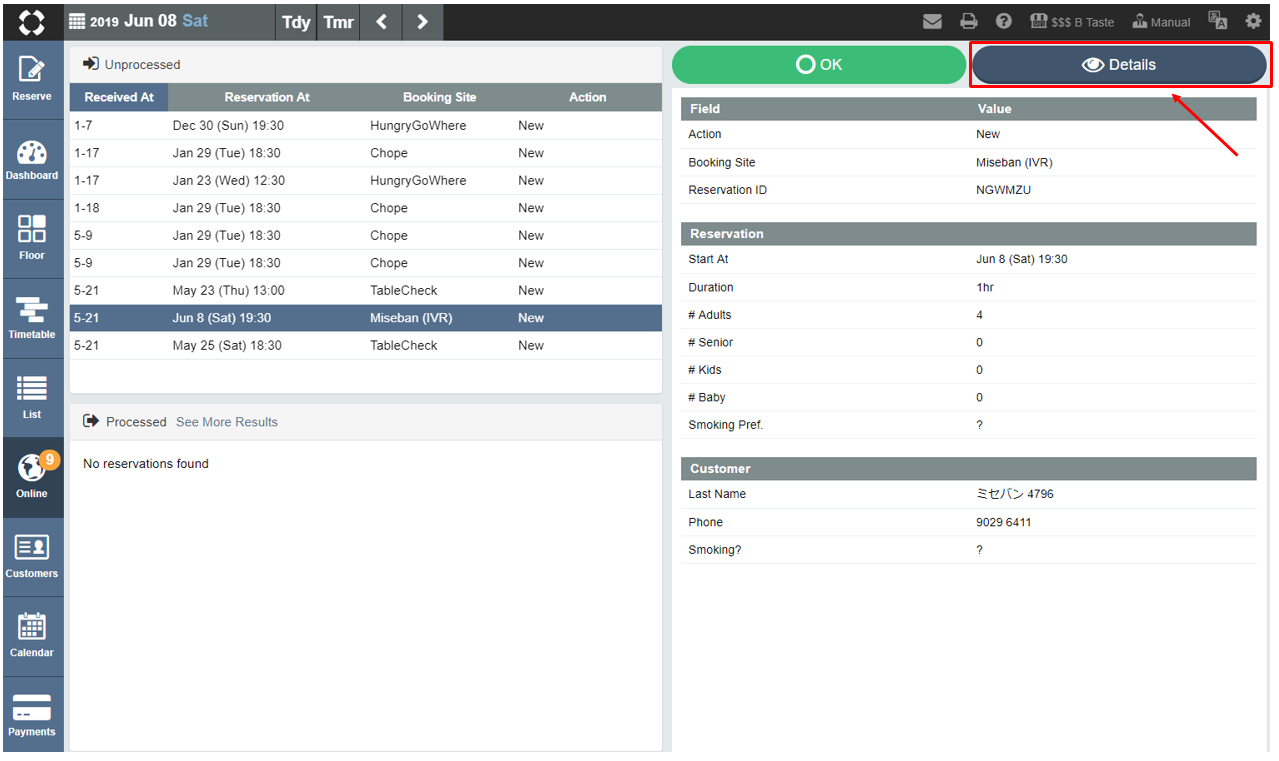The height and width of the screenshot is (761, 1279).
Task: Open the messages envelope icon
Action: [x=932, y=21]
